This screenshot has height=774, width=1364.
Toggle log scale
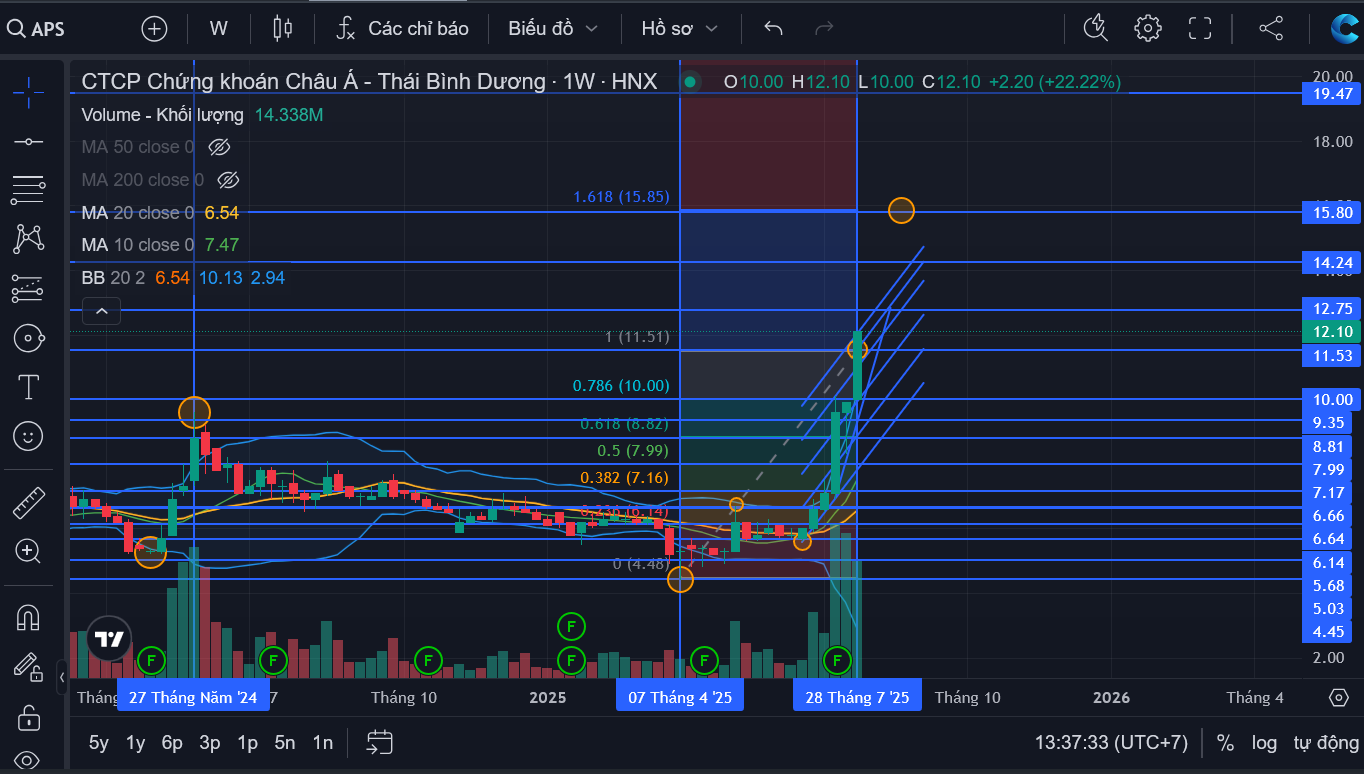[x=1264, y=743]
